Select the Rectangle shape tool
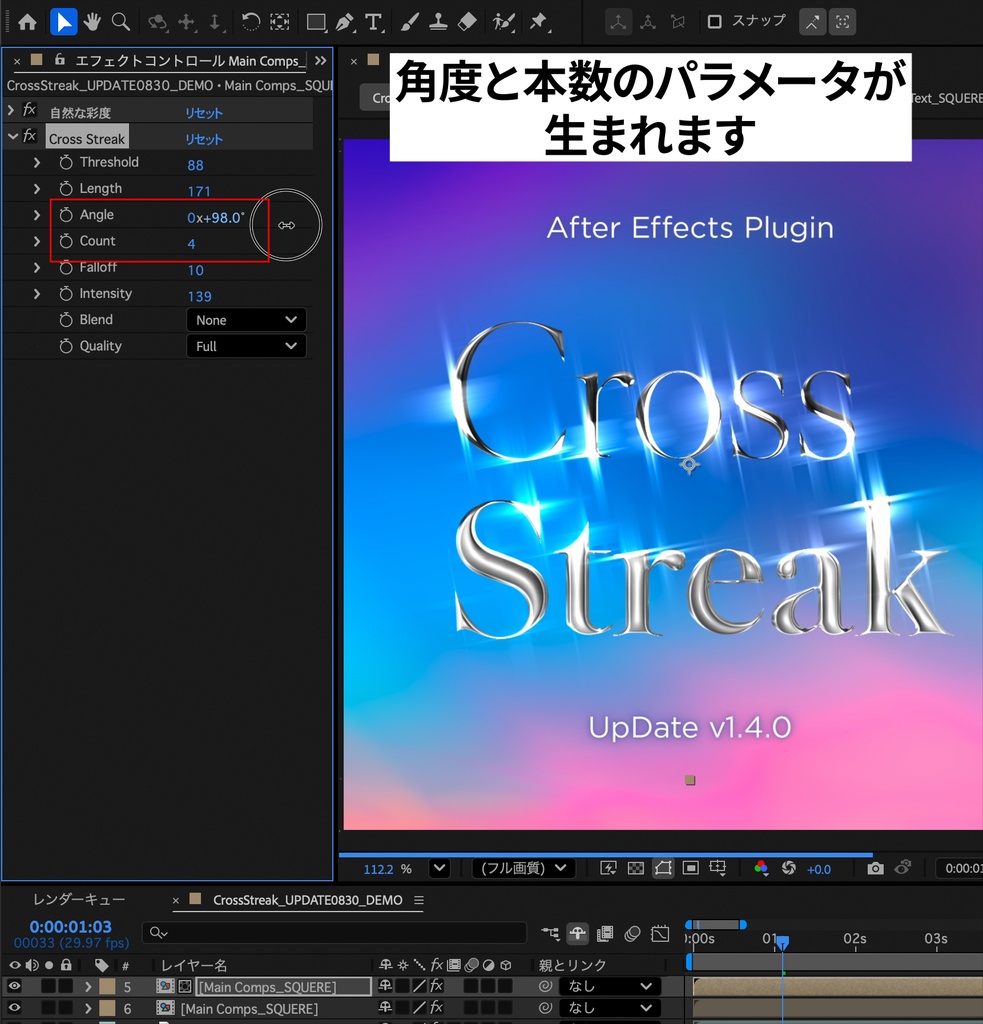 (317, 22)
